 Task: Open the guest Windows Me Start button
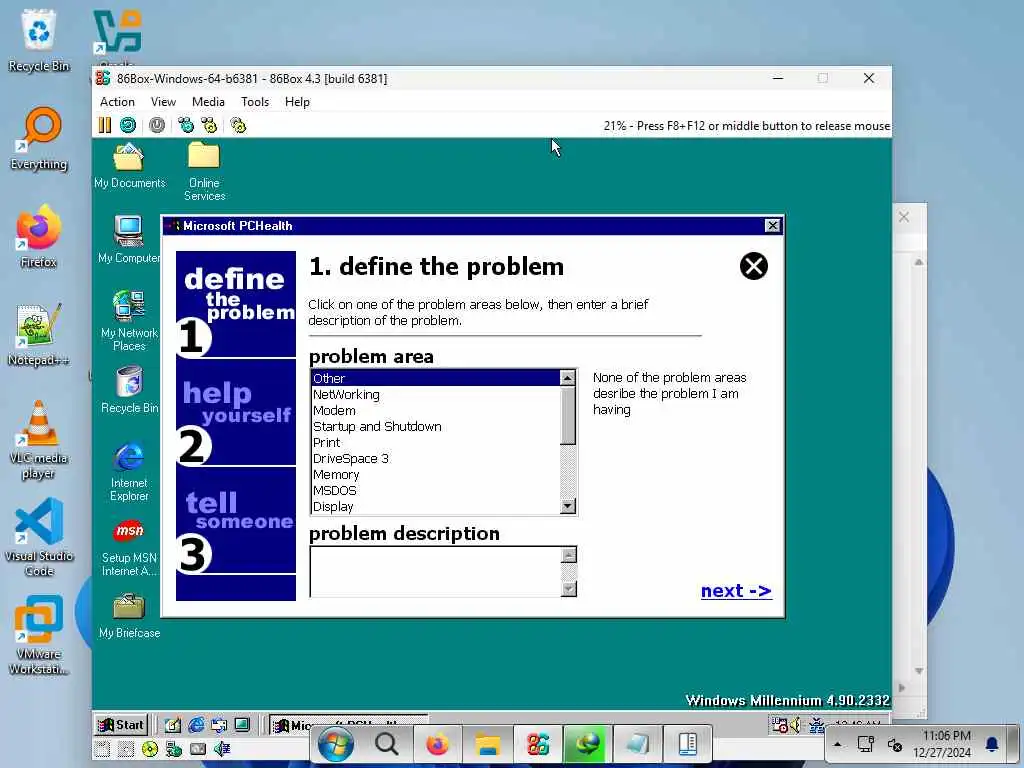point(121,725)
